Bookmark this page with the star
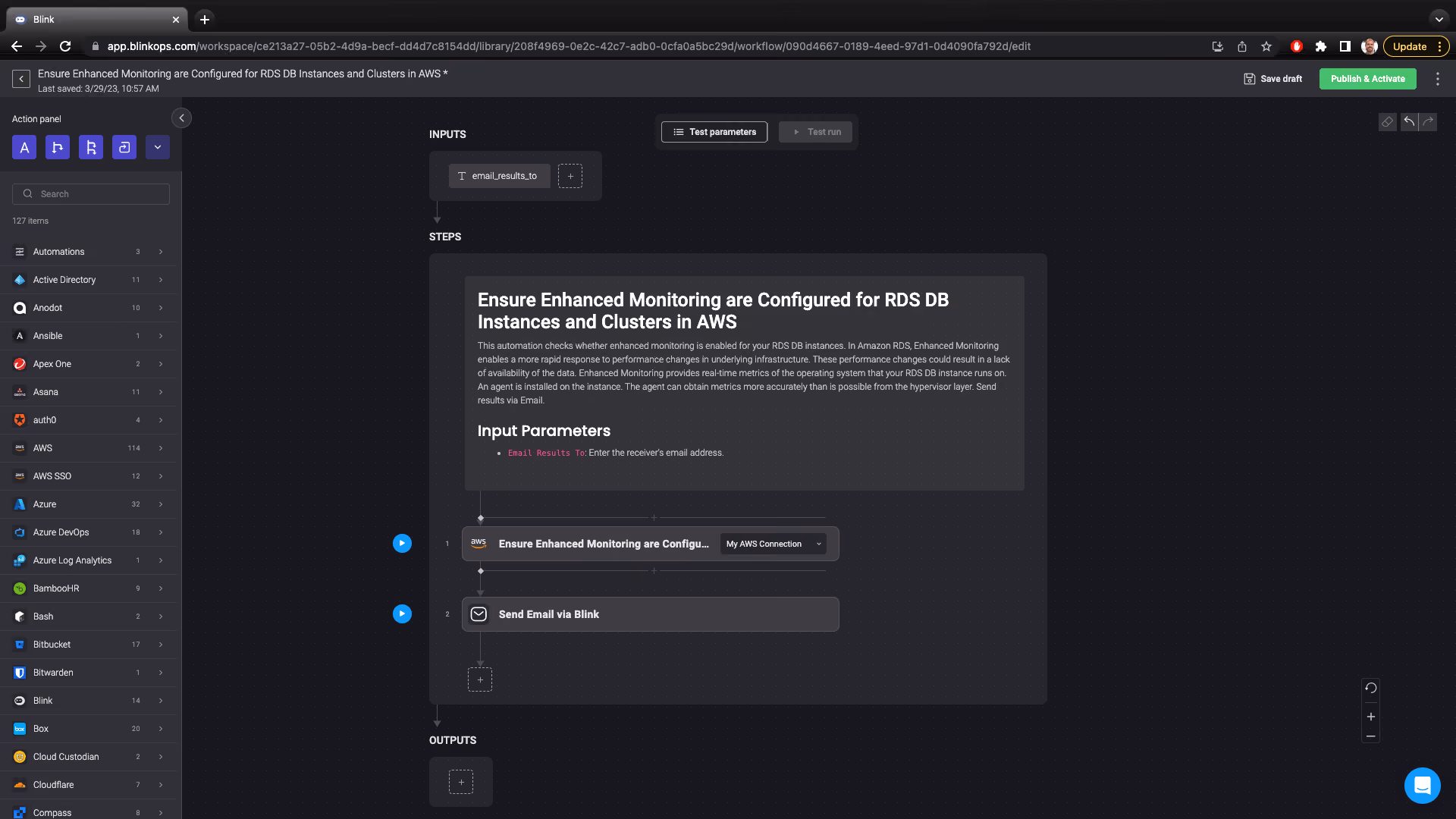The height and width of the screenshot is (819, 1456). click(x=1266, y=46)
